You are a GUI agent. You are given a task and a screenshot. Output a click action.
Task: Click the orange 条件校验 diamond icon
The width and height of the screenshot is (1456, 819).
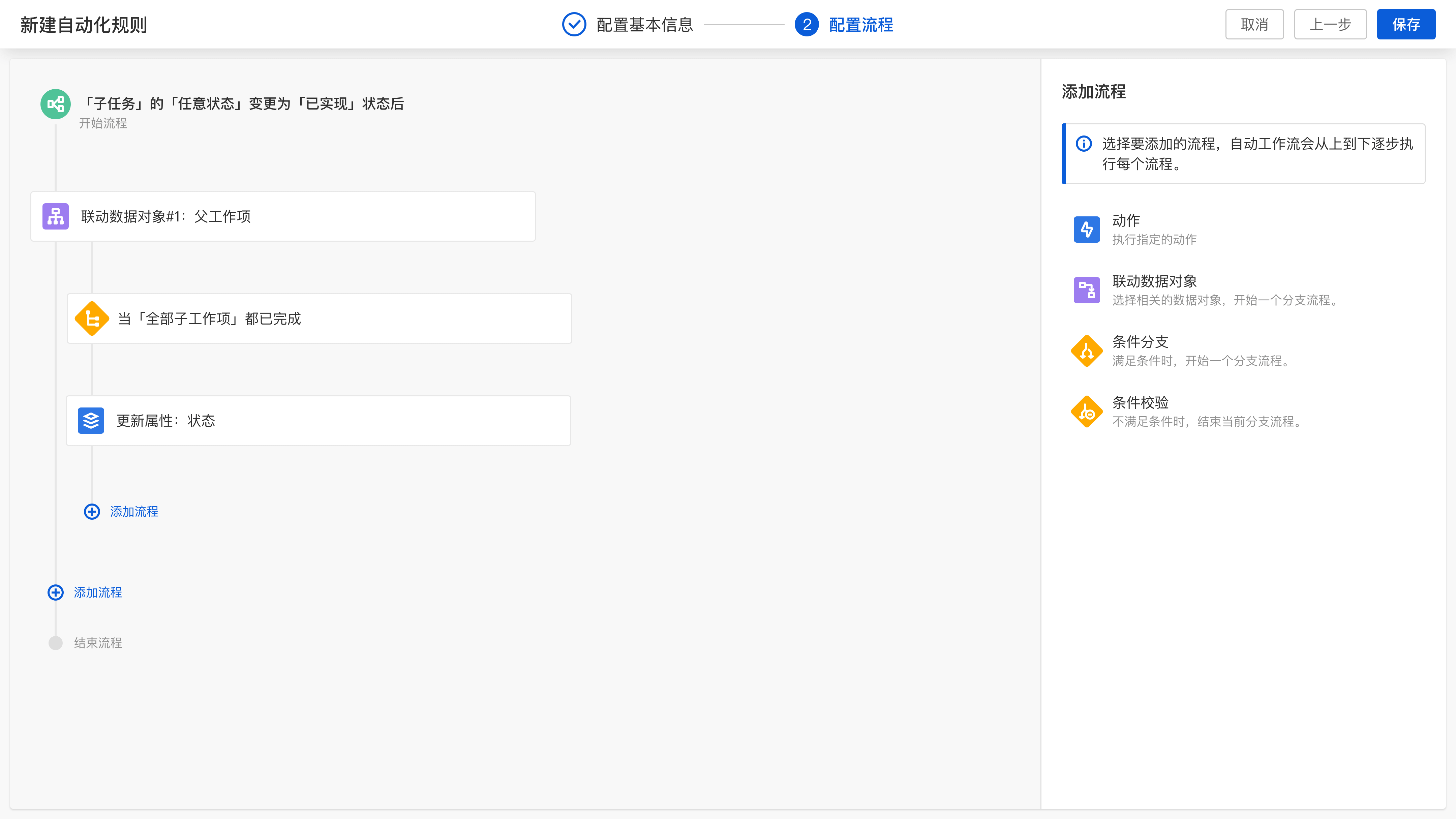tap(1086, 412)
